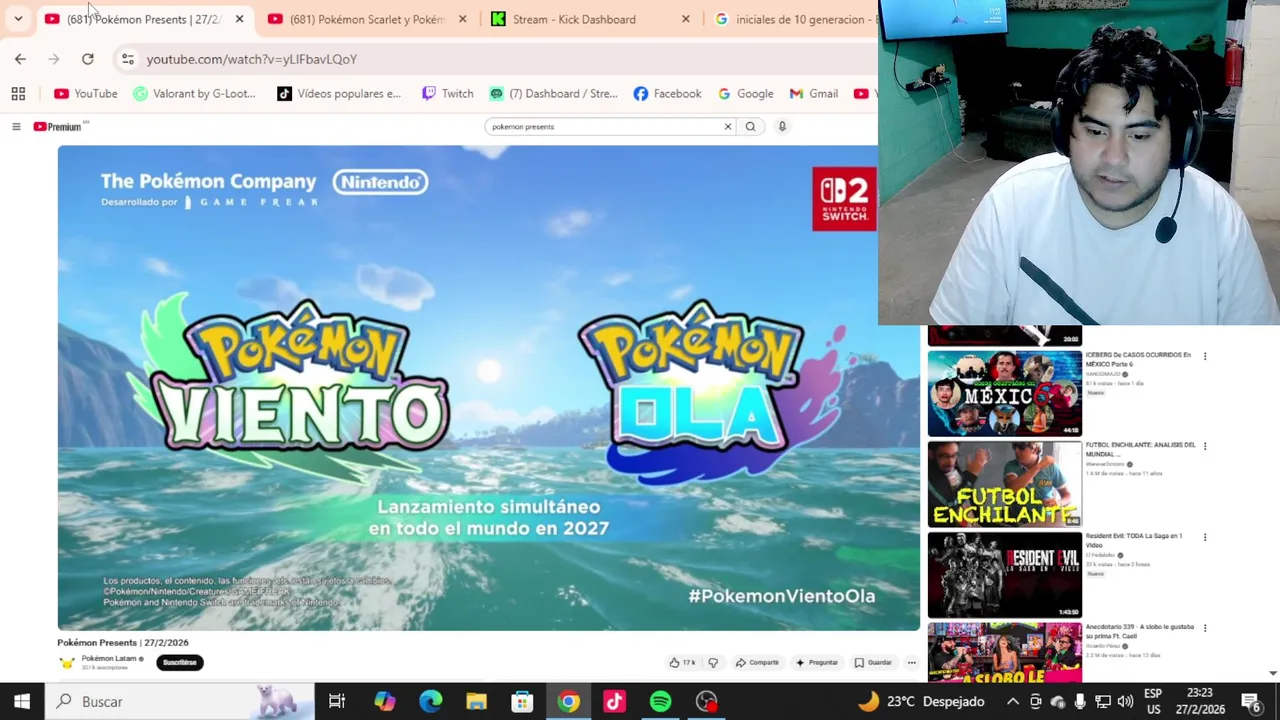Open the Google bookmark
Image resolution: width=1280 pixels, height=720 pixels.
(x=745, y=93)
